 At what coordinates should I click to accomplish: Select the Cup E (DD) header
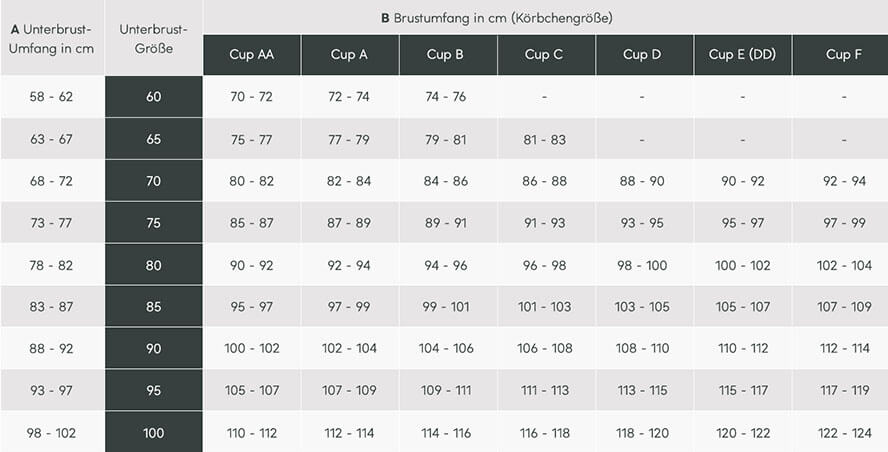(742, 55)
